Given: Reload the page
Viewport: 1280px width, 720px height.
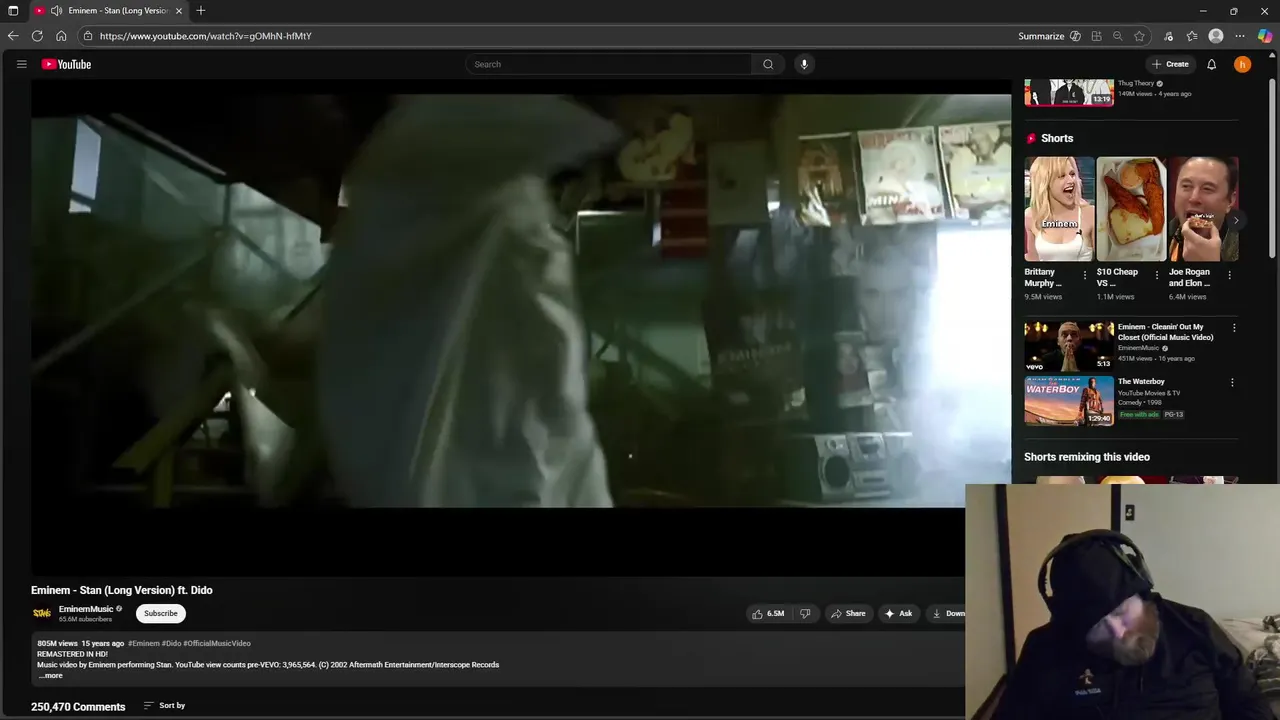Looking at the screenshot, I should [x=37, y=36].
